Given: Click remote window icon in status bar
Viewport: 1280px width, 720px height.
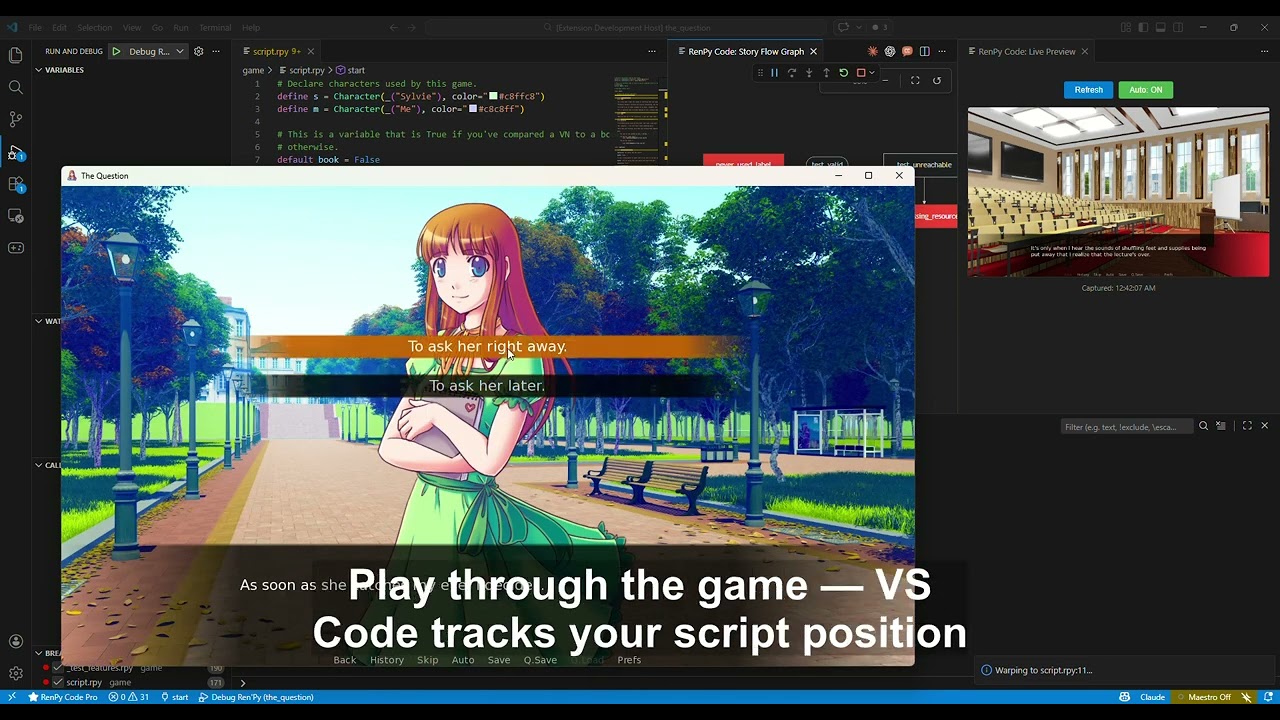Looking at the screenshot, I should click(x=11, y=697).
